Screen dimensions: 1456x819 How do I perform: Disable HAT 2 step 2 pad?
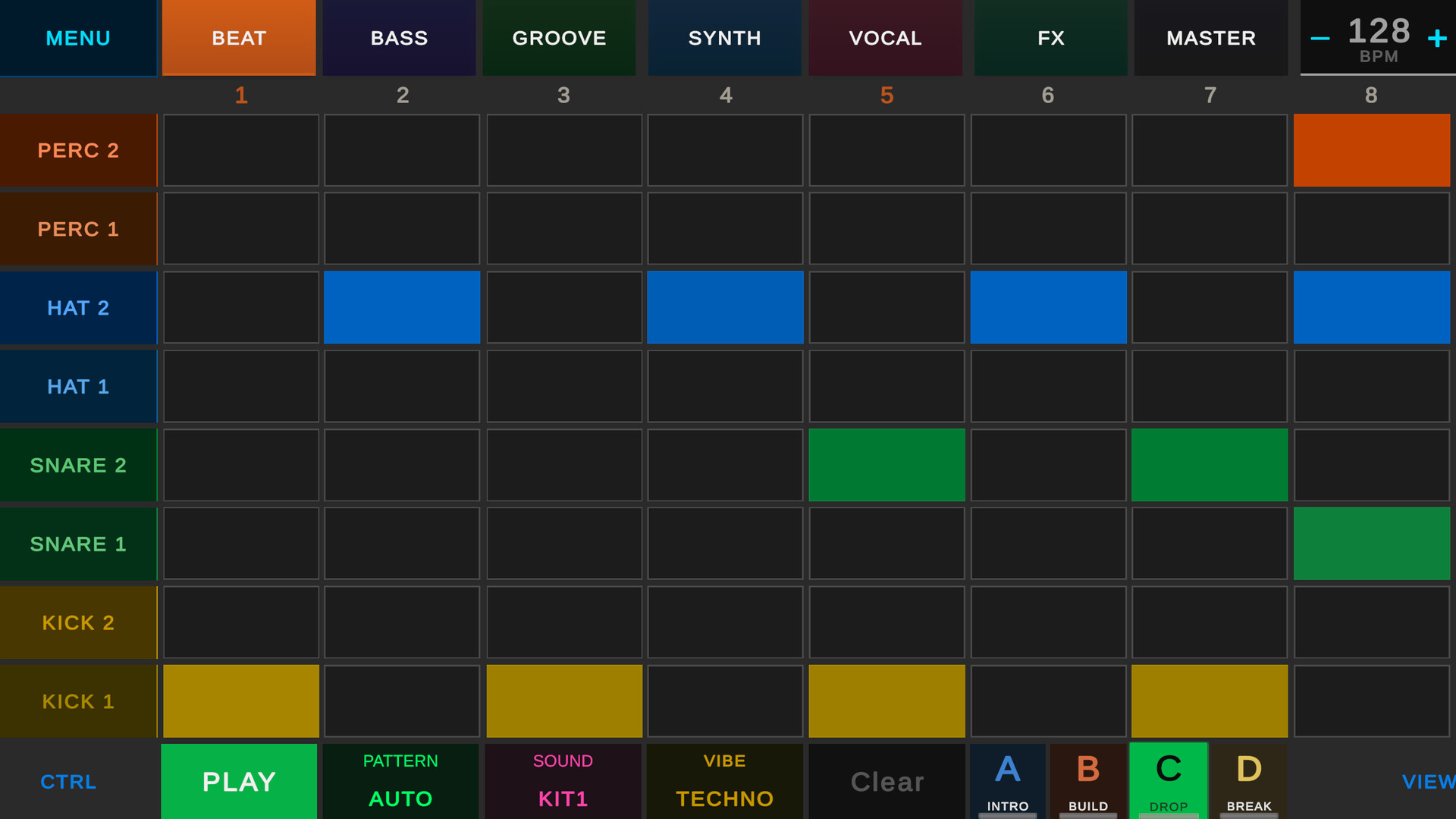(402, 307)
